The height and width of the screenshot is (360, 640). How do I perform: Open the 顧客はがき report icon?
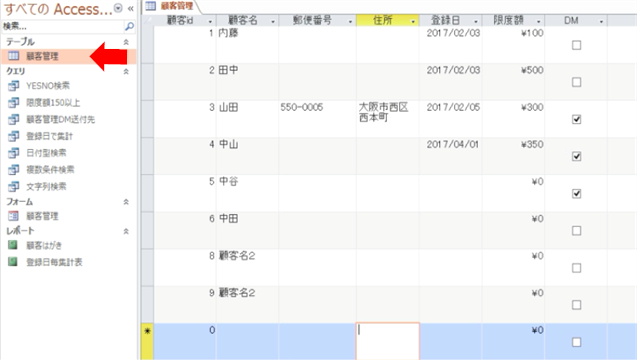pos(13,245)
